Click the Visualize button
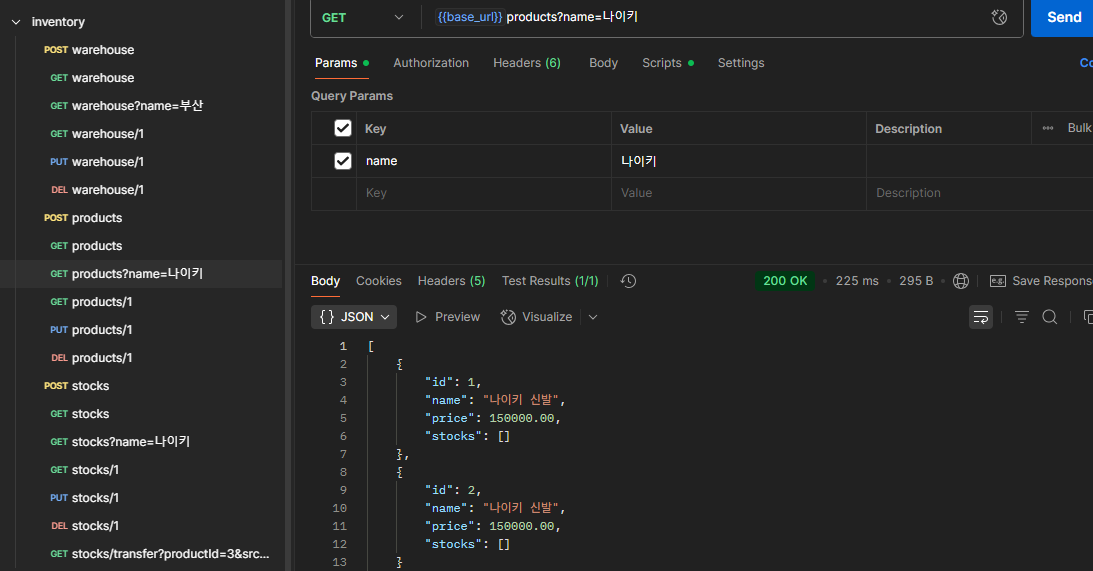This screenshot has height=571, width=1093. (536, 317)
